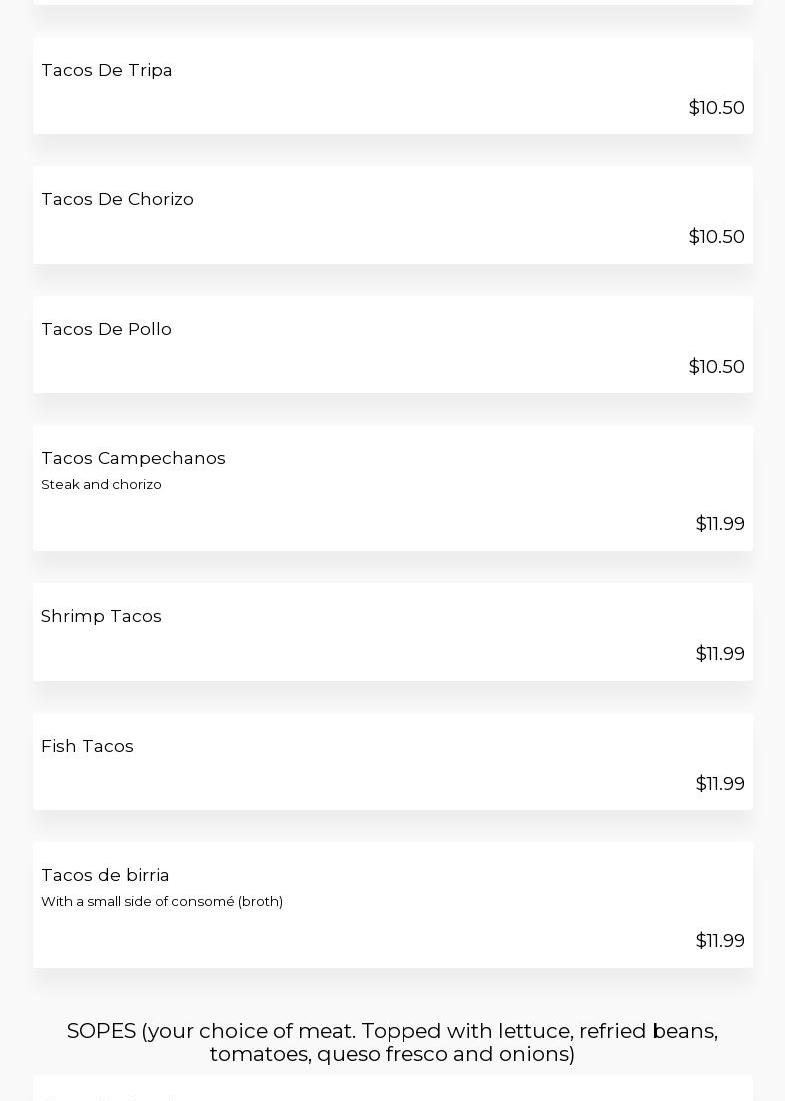
Task: Select the Tacos De Pollo item title
Action: coord(106,329)
